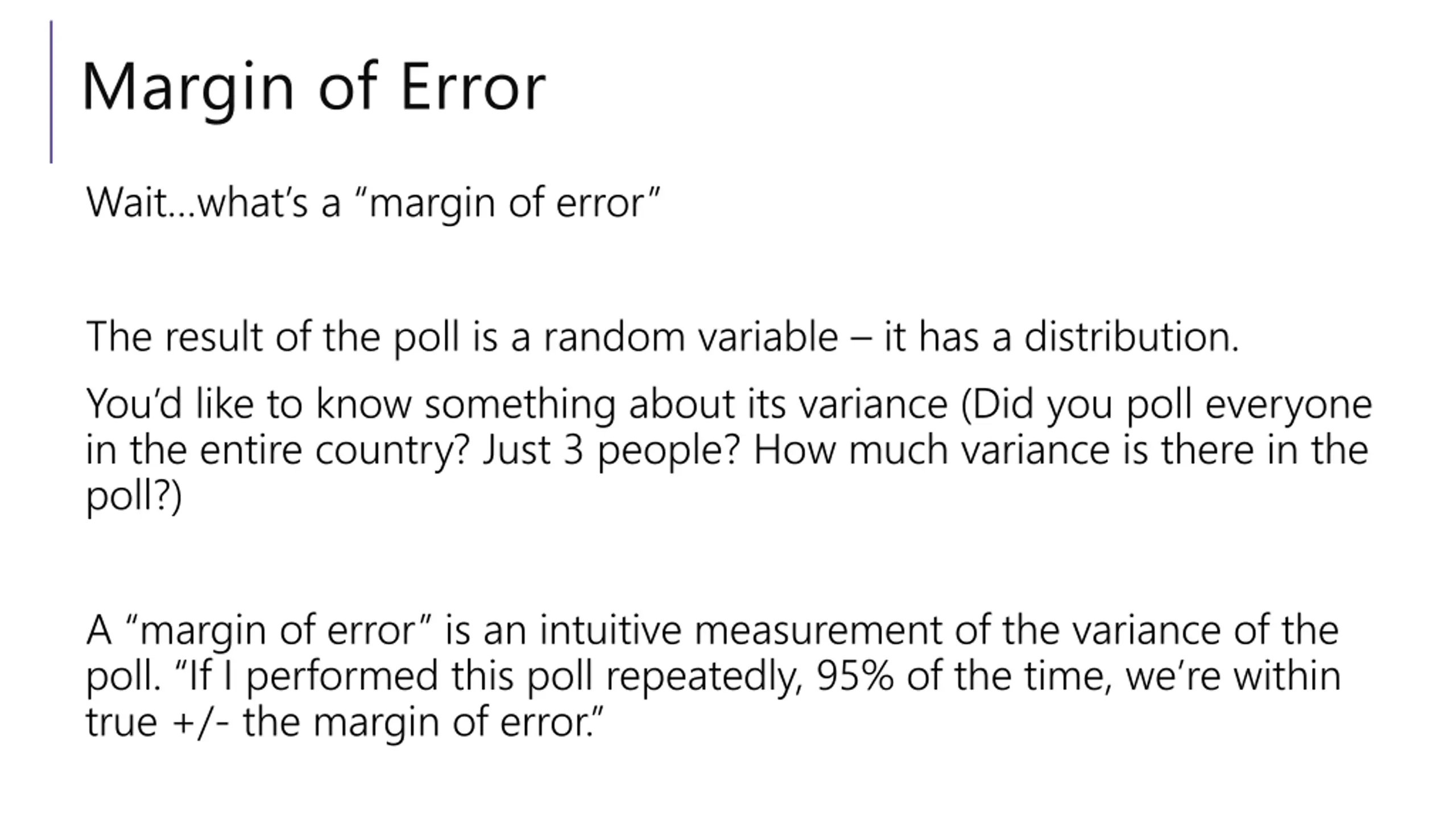The height and width of the screenshot is (819, 1456).
Task: Click the trailing "poll?)" text line
Action: point(134,497)
